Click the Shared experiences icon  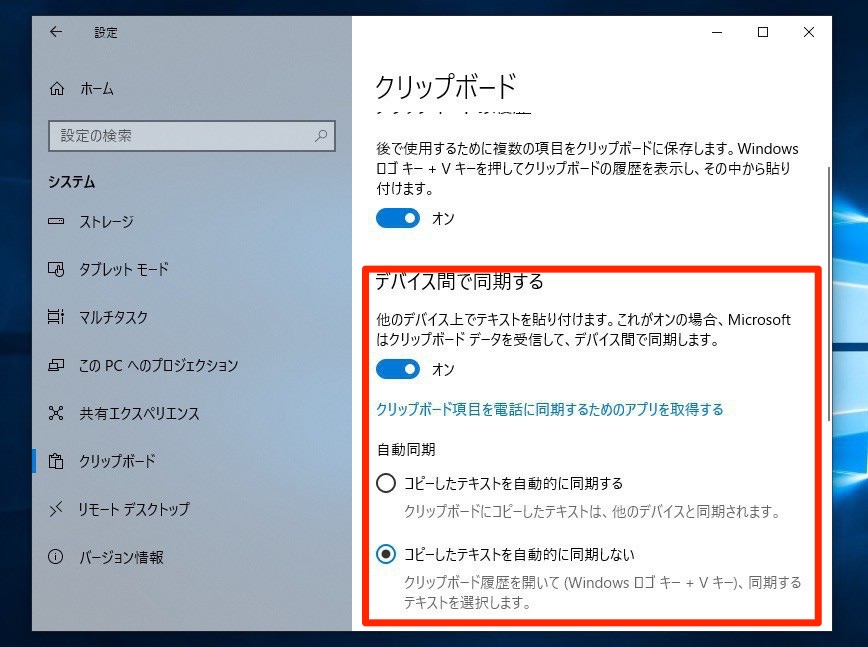coord(56,413)
